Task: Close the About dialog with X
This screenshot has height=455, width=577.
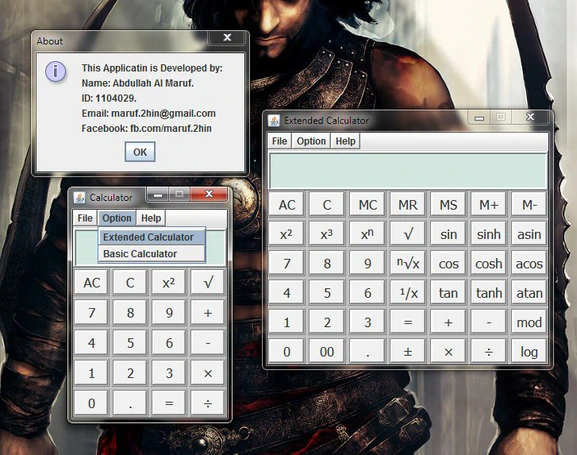Action: [227, 37]
